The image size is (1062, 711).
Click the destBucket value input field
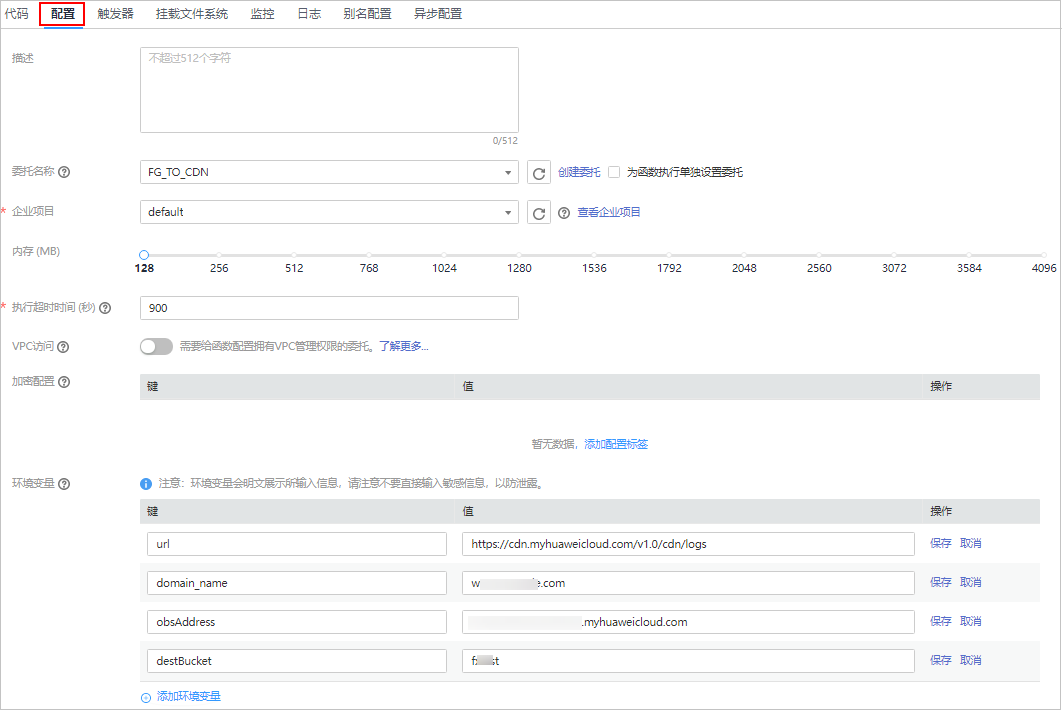(x=688, y=661)
